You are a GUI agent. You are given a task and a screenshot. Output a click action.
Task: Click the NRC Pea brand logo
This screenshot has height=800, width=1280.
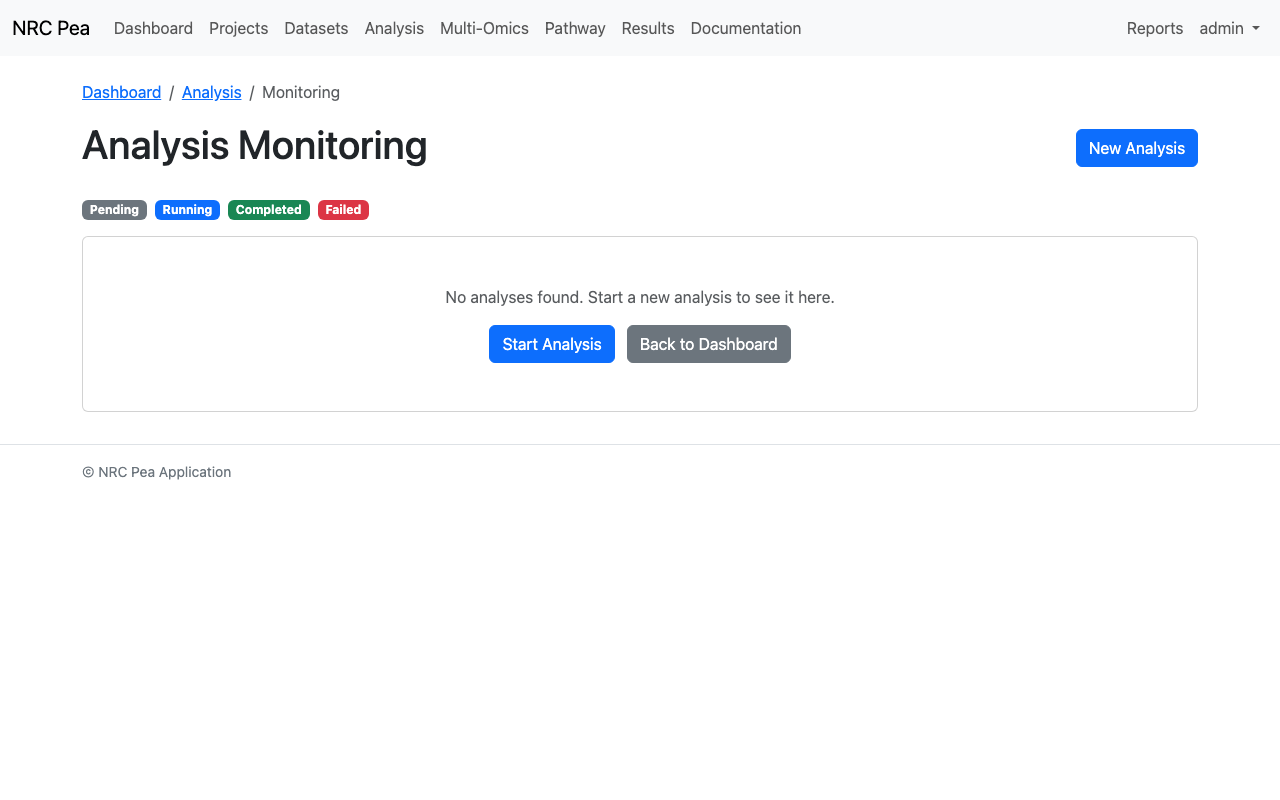(50, 28)
